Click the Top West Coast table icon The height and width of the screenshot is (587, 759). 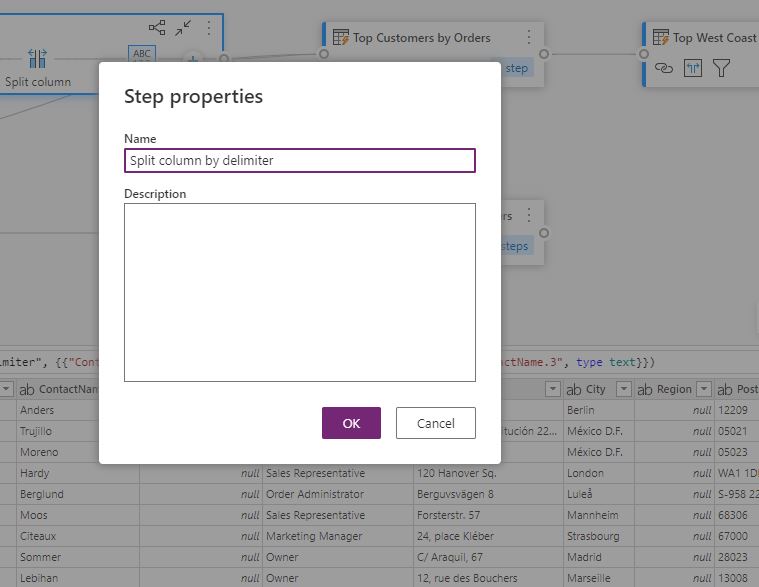coord(660,38)
